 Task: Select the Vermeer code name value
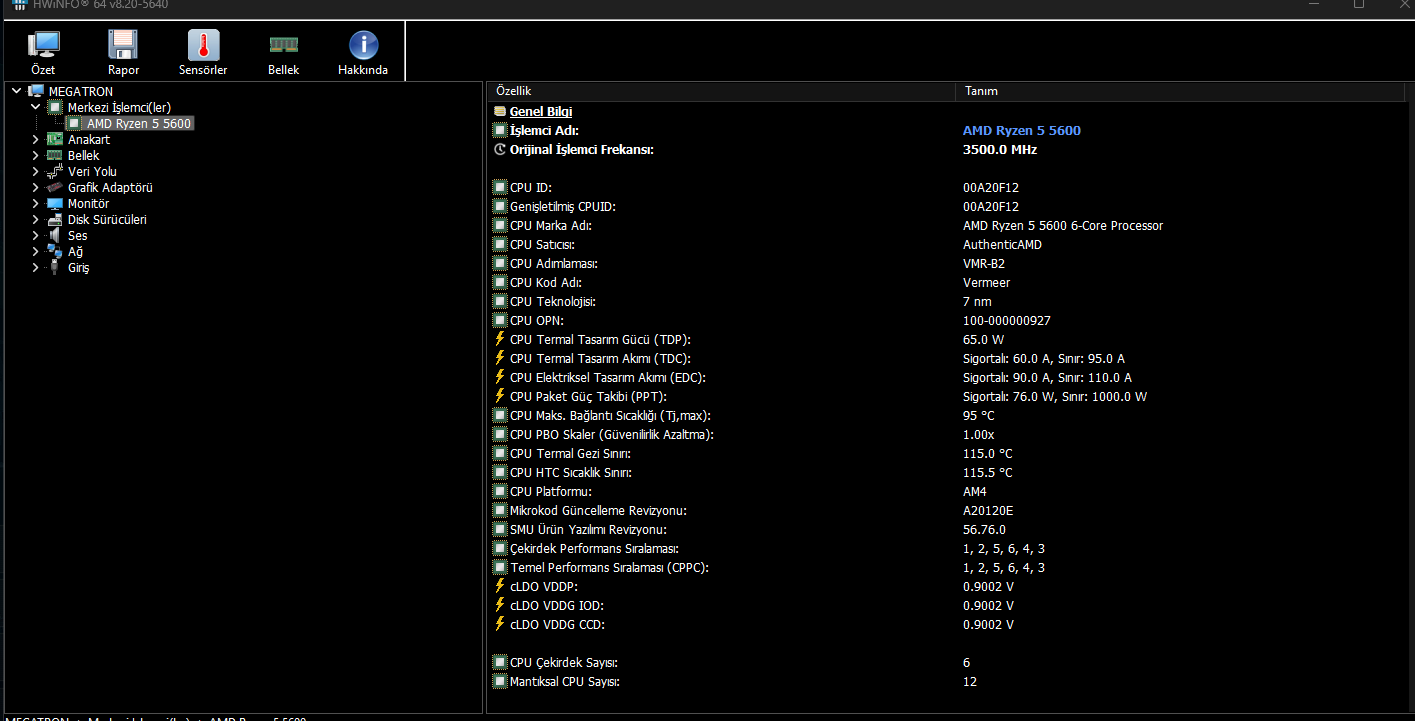pyautogui.click(x=986, y=283)
